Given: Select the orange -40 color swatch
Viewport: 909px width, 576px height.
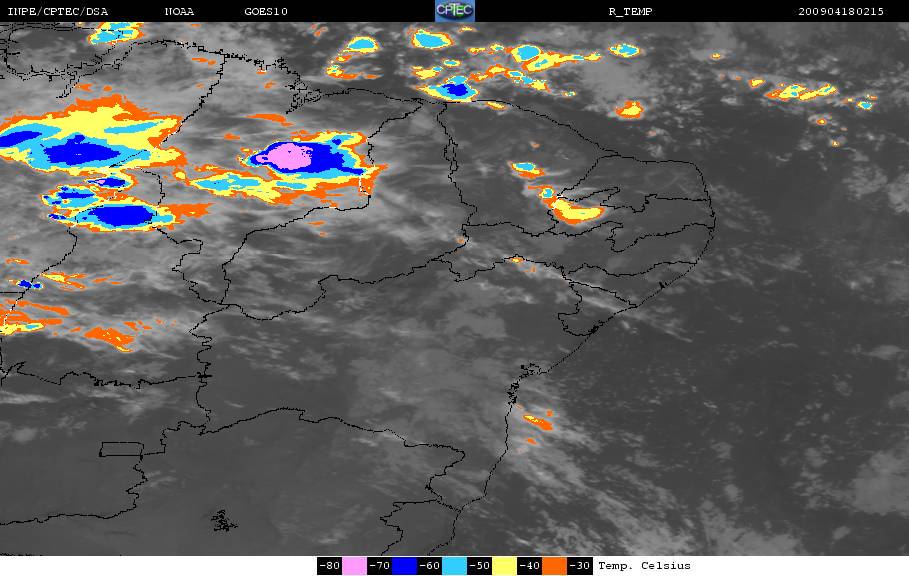Looking at the screenshot, I should click(554, 566).
